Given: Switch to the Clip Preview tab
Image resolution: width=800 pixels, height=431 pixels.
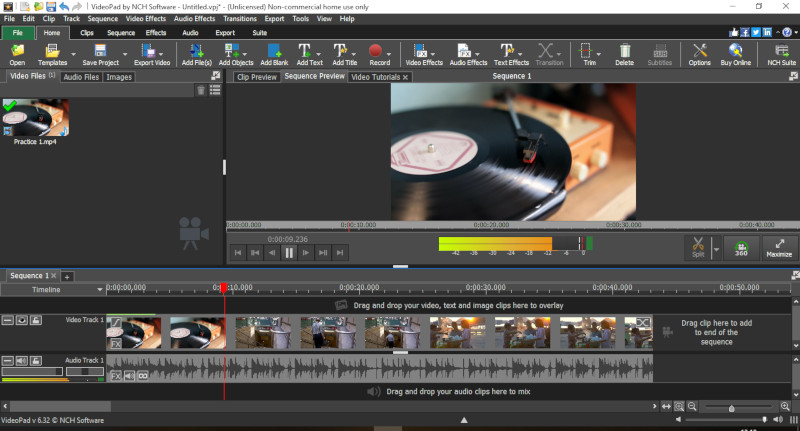Looking at the screenshot, I should click(257, 77).
